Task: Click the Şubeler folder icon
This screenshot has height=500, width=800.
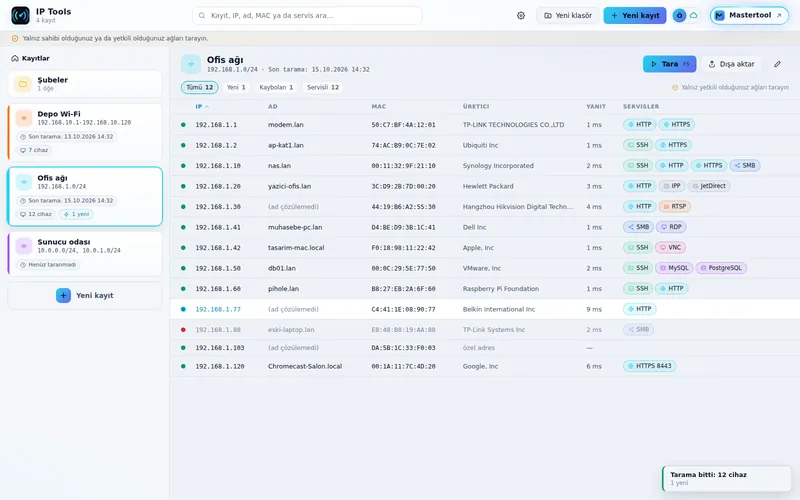Action: tap(22, 84)
